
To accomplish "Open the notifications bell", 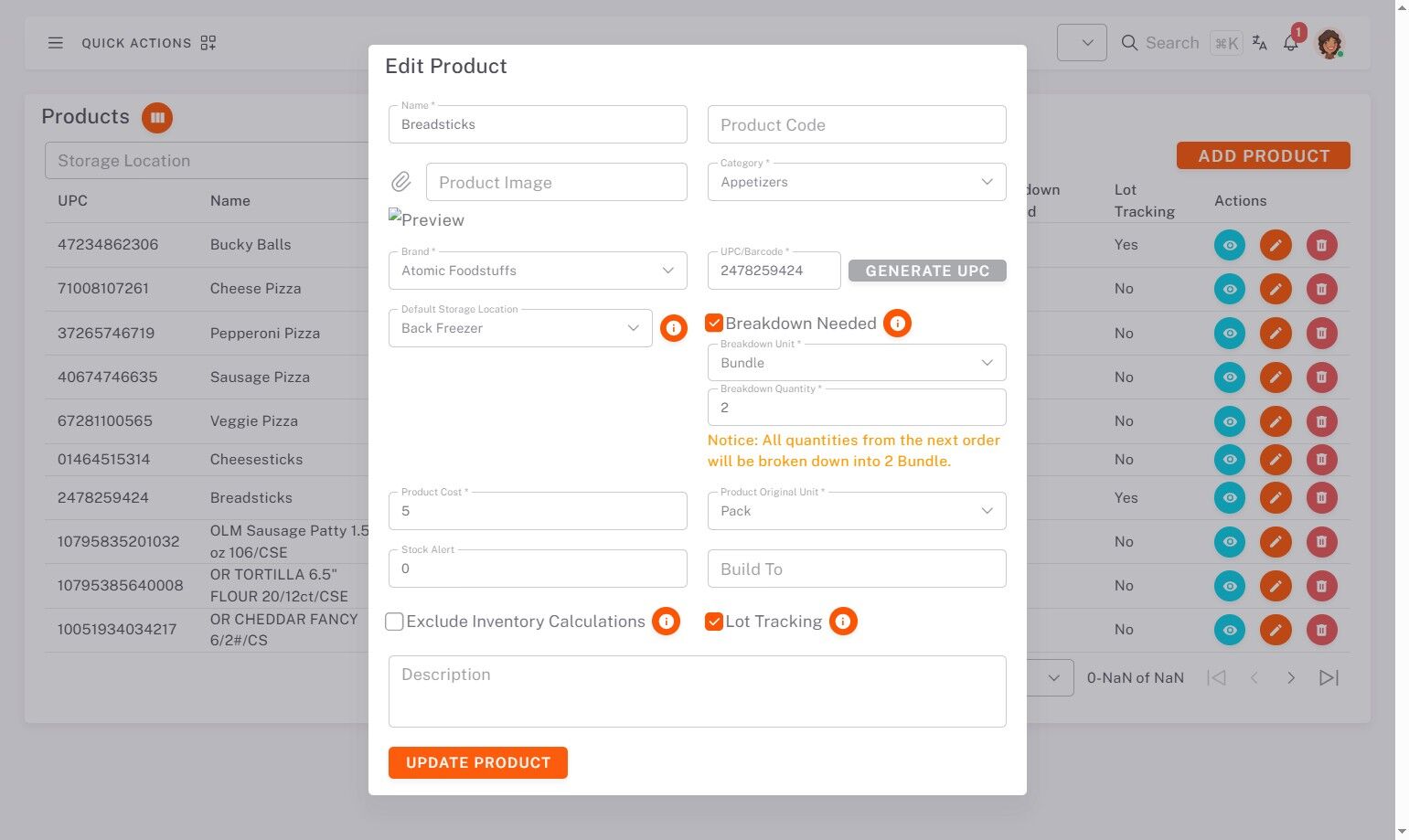I will point(1291,43).
